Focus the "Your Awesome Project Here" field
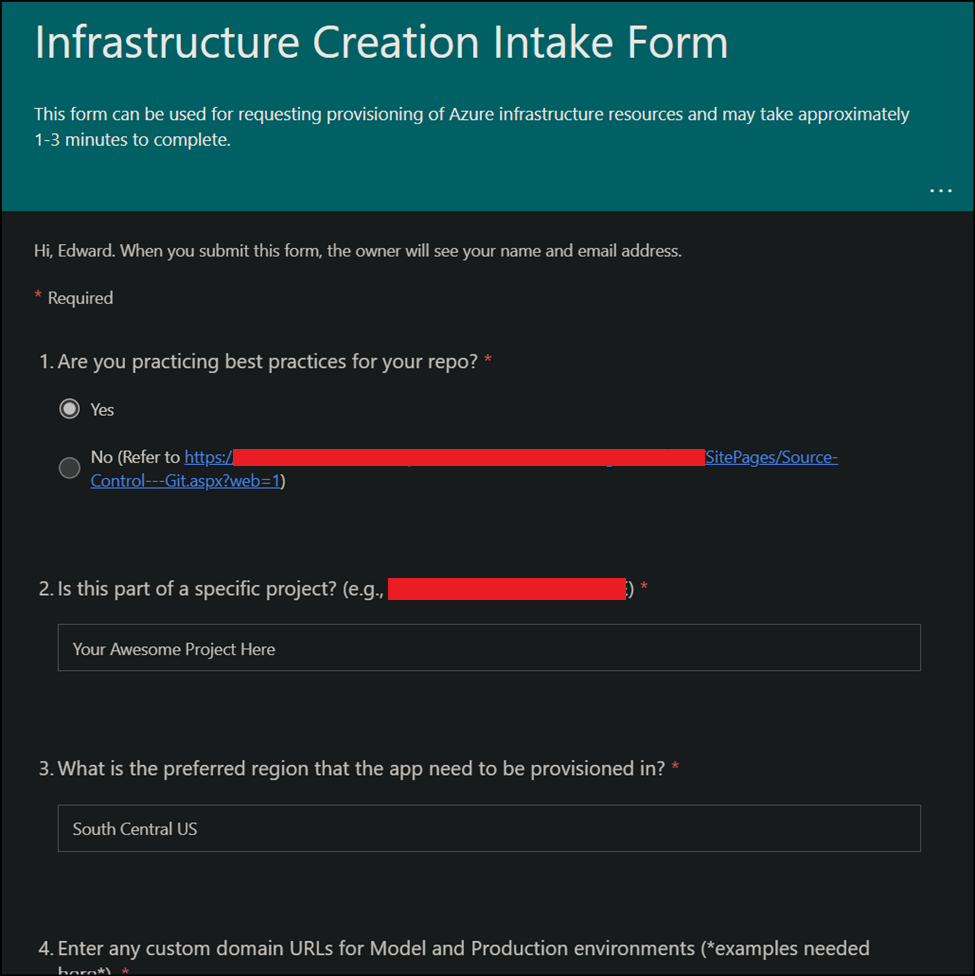The width and height of the screenshot is (975, 976). coord(489,648)
